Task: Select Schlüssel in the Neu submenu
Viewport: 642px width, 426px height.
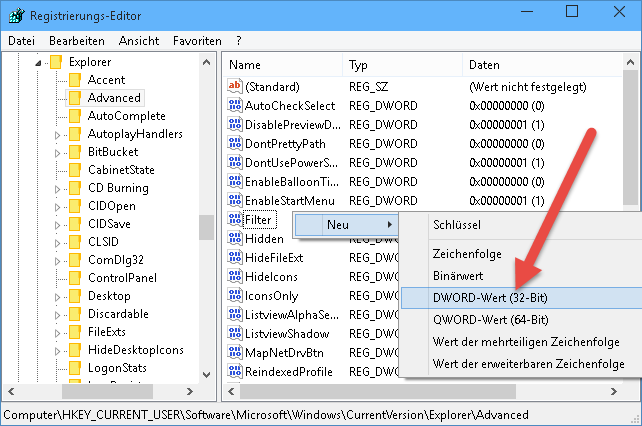Action: [x=456, y=225]
